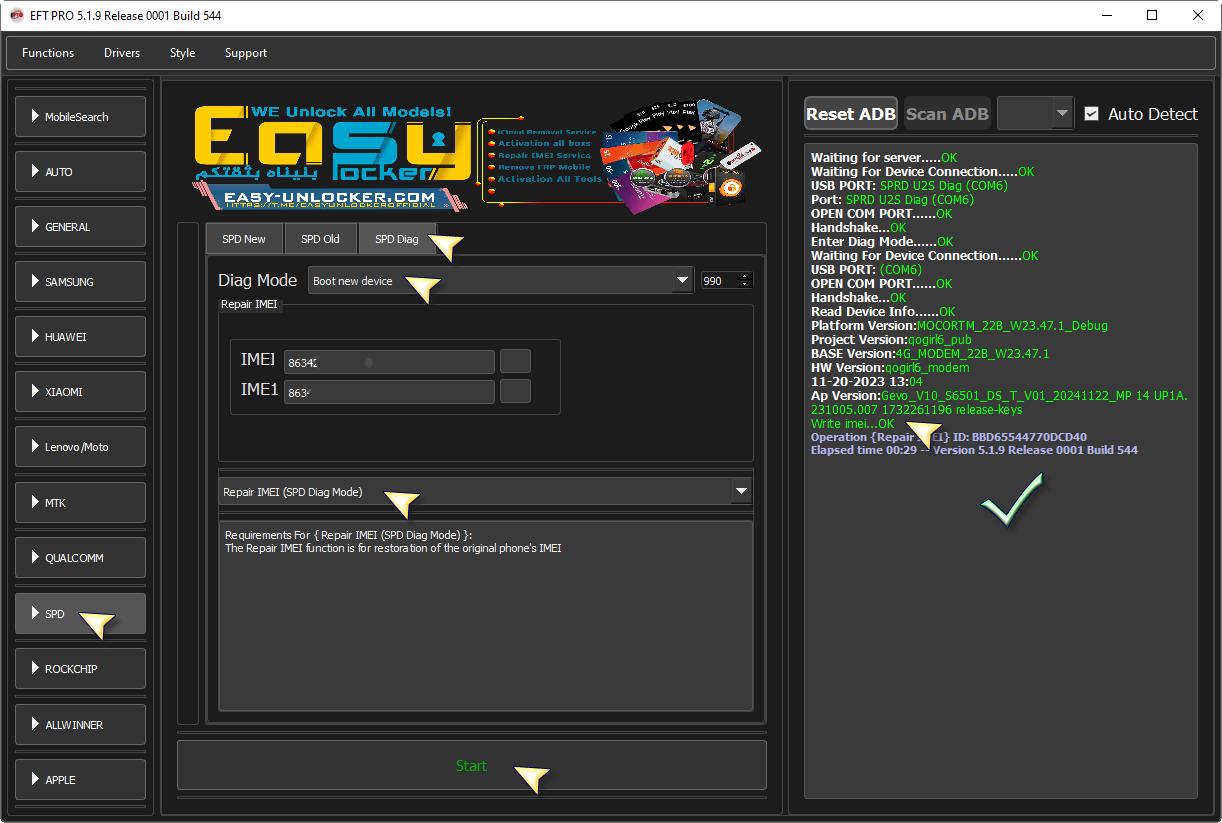Toggle the Auto Detect checkbox

click(1091, 114)
